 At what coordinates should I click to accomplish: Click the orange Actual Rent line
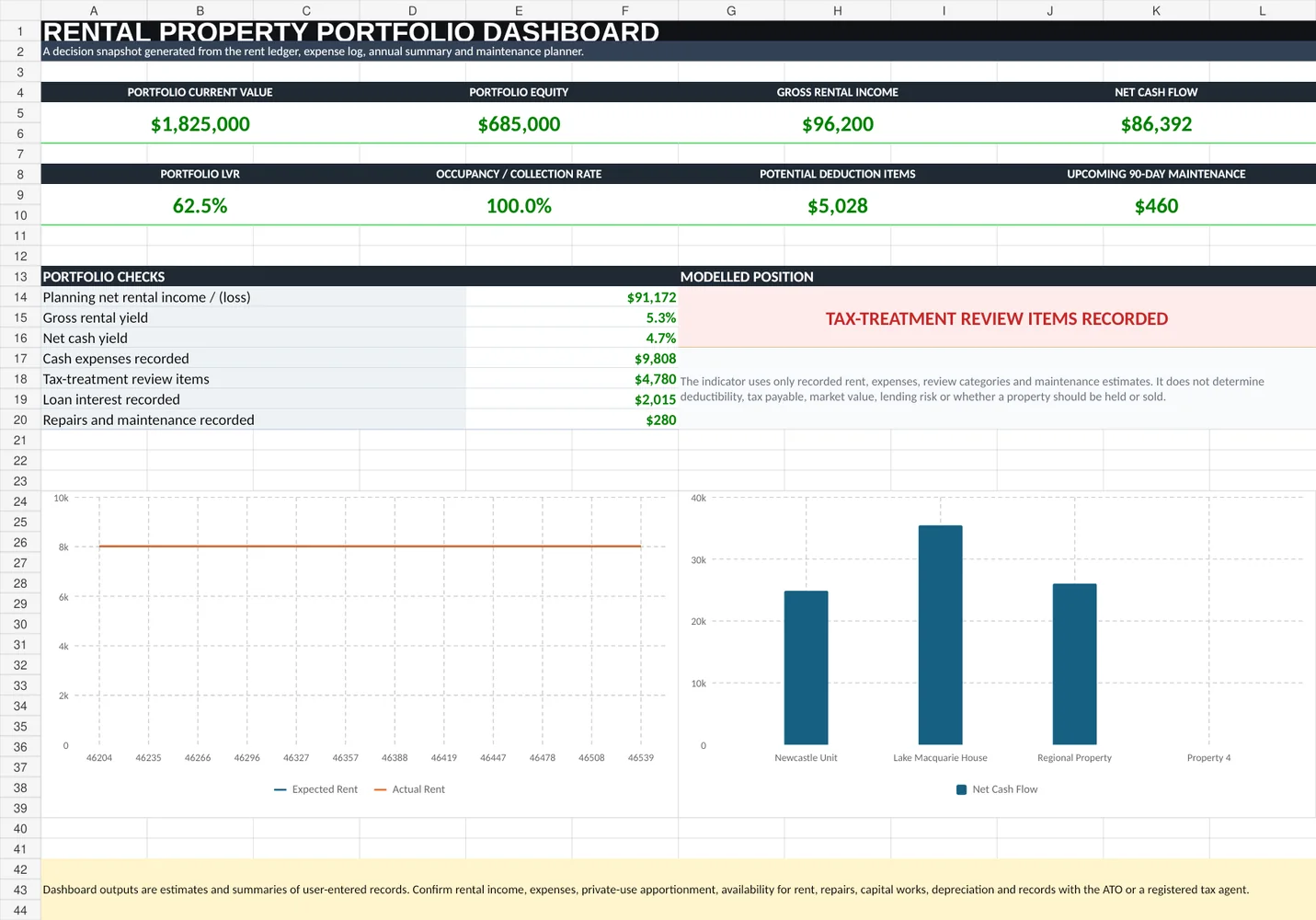(x=370, y=546)
